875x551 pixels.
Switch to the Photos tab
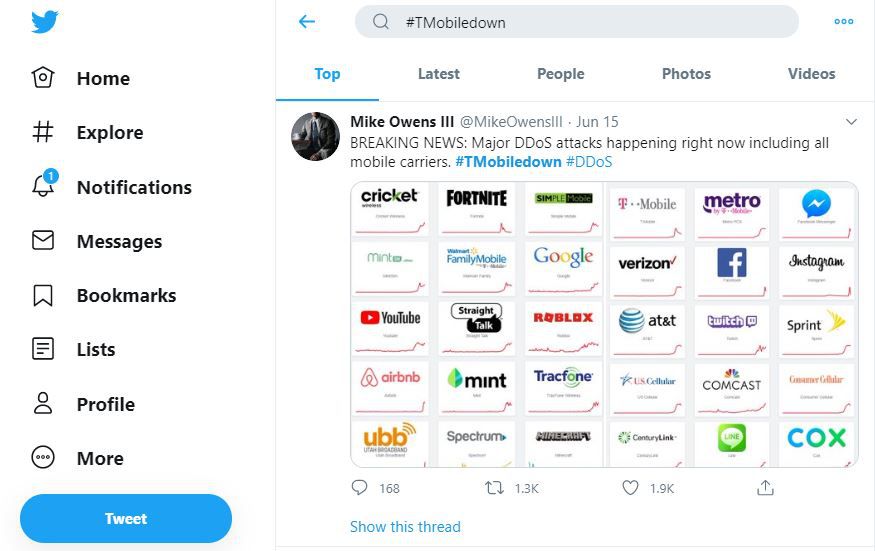[x=686, y=74]
